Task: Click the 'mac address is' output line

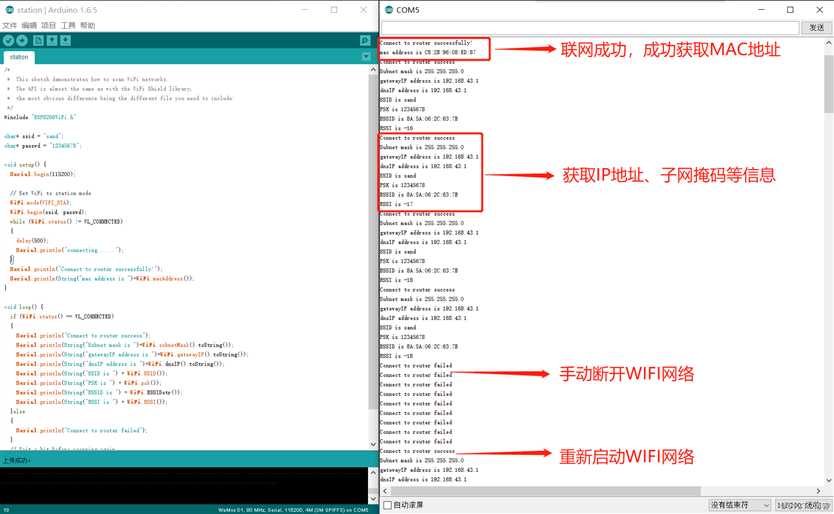Action: click(428, 52)
